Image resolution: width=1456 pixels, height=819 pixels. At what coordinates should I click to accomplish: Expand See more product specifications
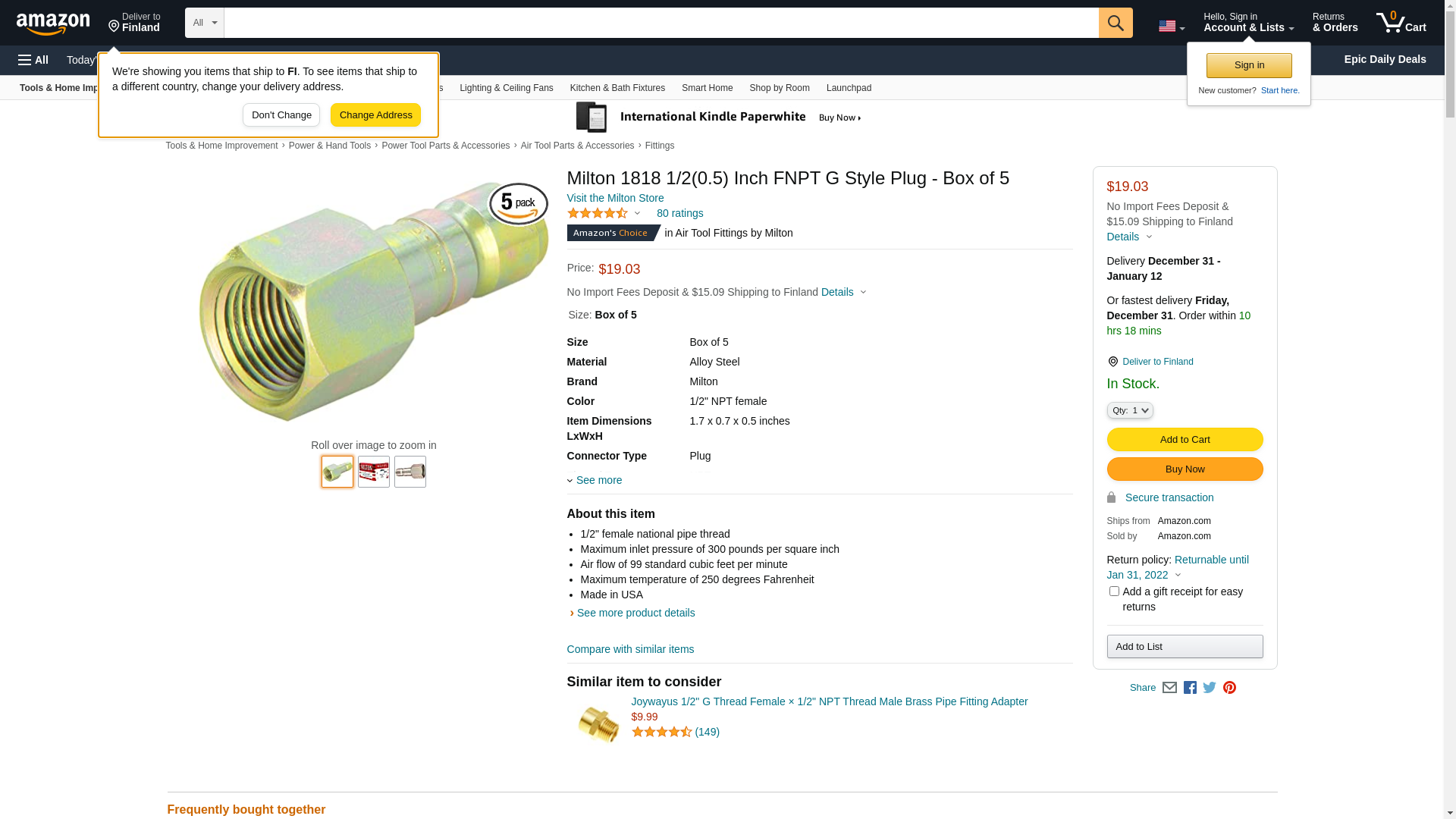(x=598, y=480)
